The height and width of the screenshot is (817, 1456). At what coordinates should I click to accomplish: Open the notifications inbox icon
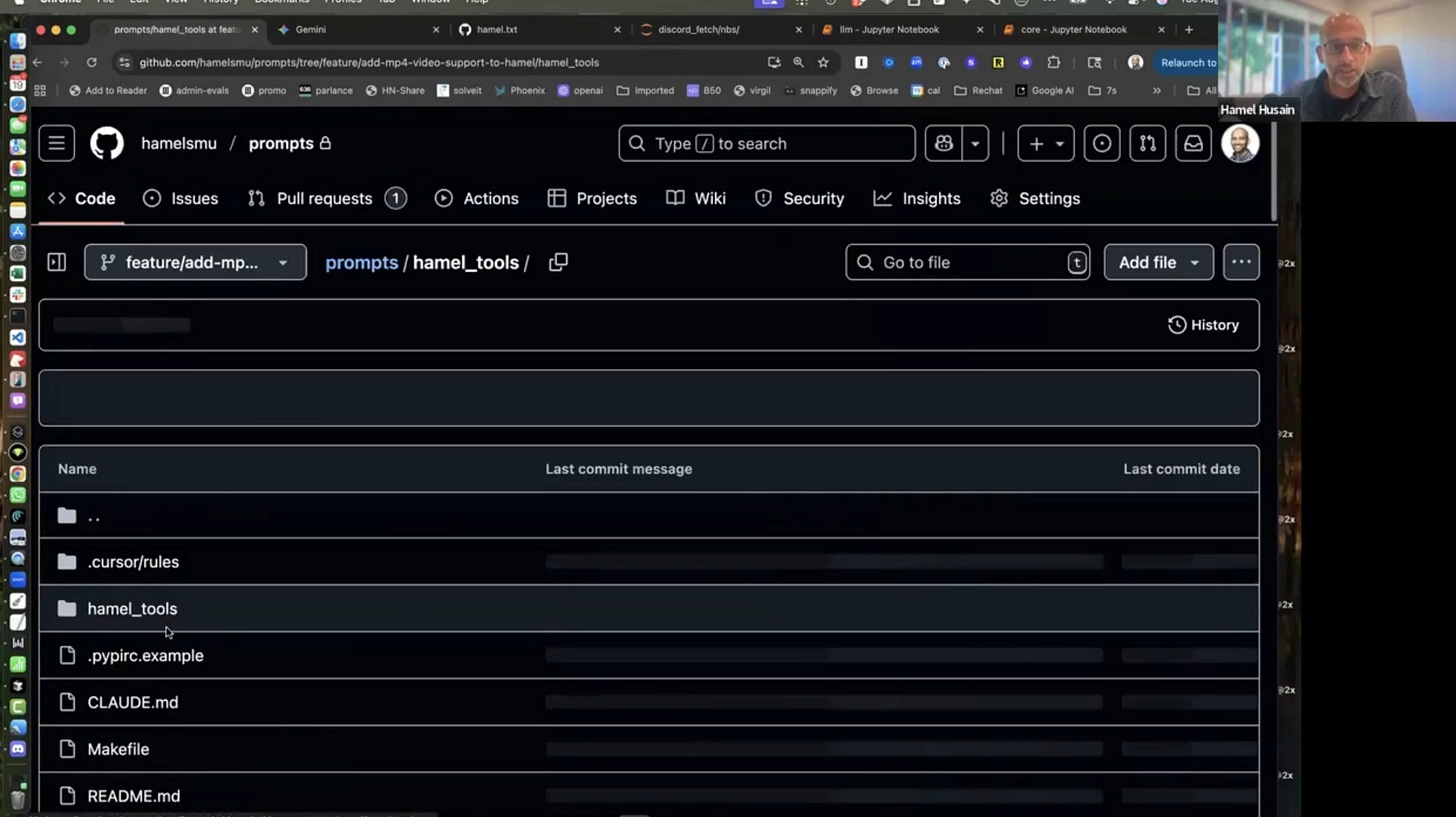(x=1193, y=144)
